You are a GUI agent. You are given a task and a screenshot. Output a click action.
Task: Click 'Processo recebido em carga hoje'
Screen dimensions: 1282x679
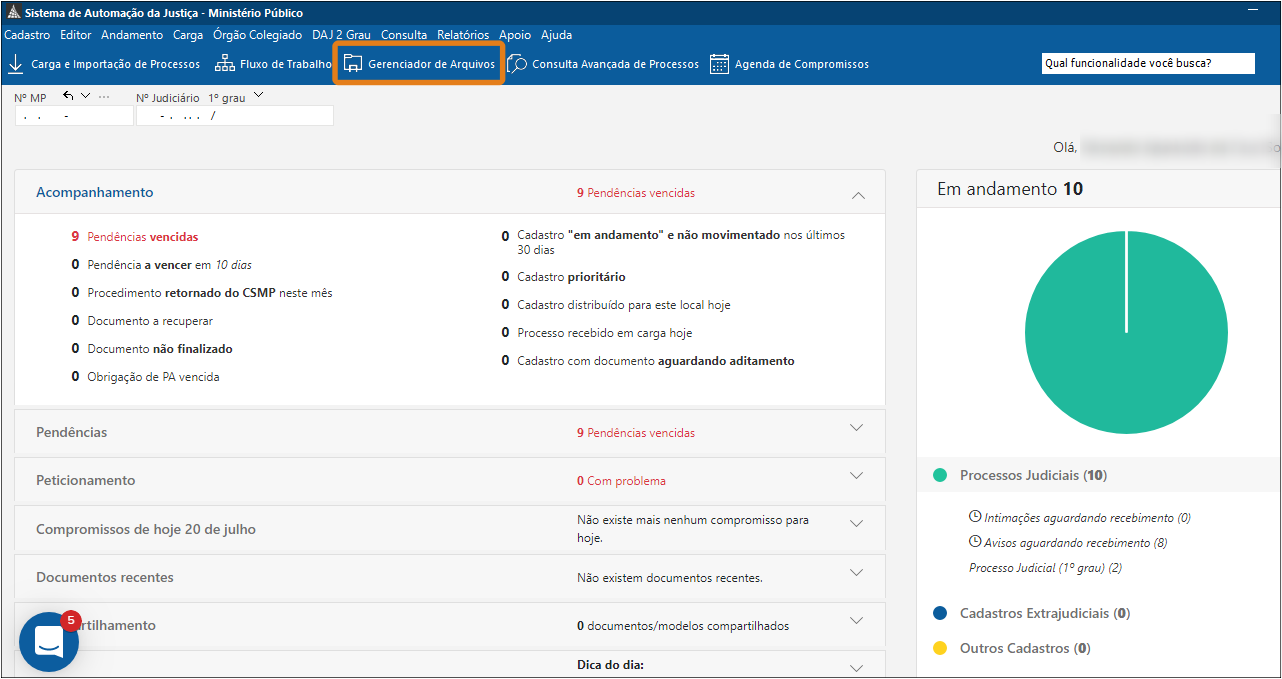[597, 333]
